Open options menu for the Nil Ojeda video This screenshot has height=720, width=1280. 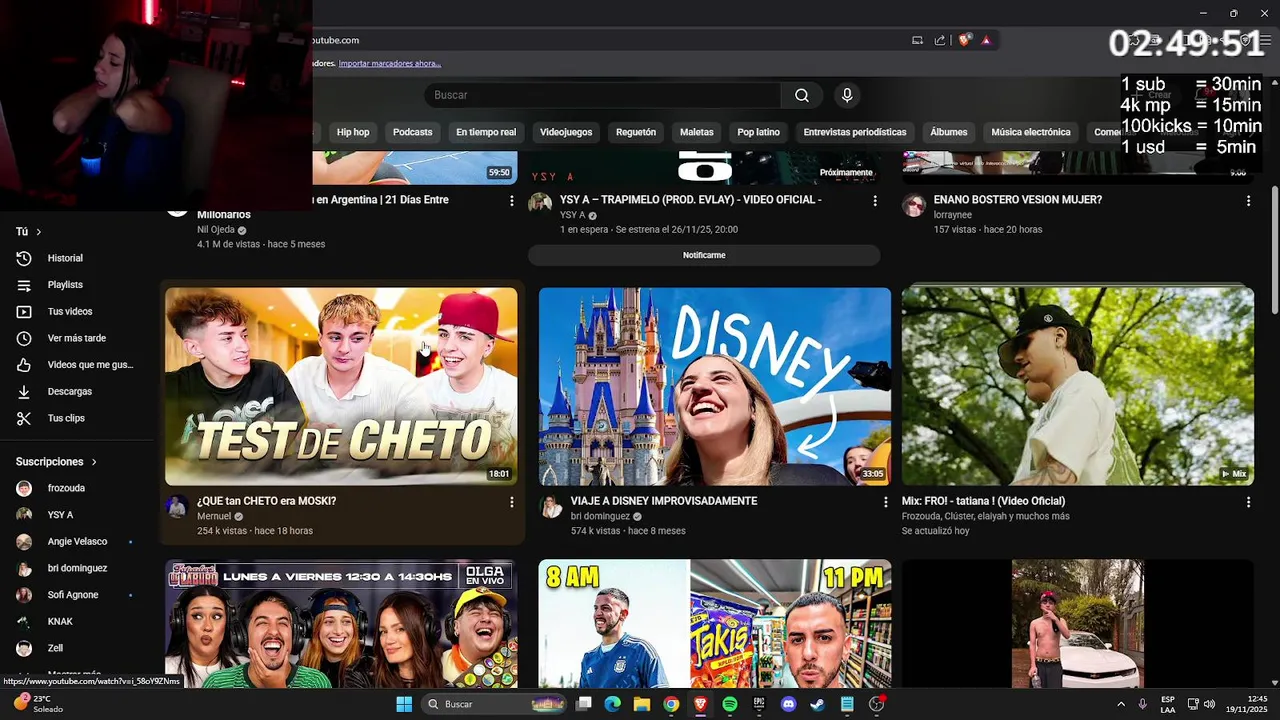click(511, 201)
